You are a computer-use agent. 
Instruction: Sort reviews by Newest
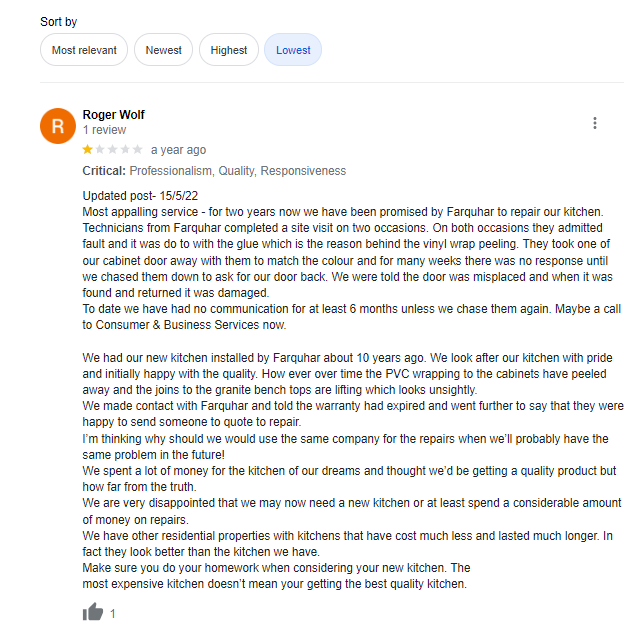click(x=163, y=50)
